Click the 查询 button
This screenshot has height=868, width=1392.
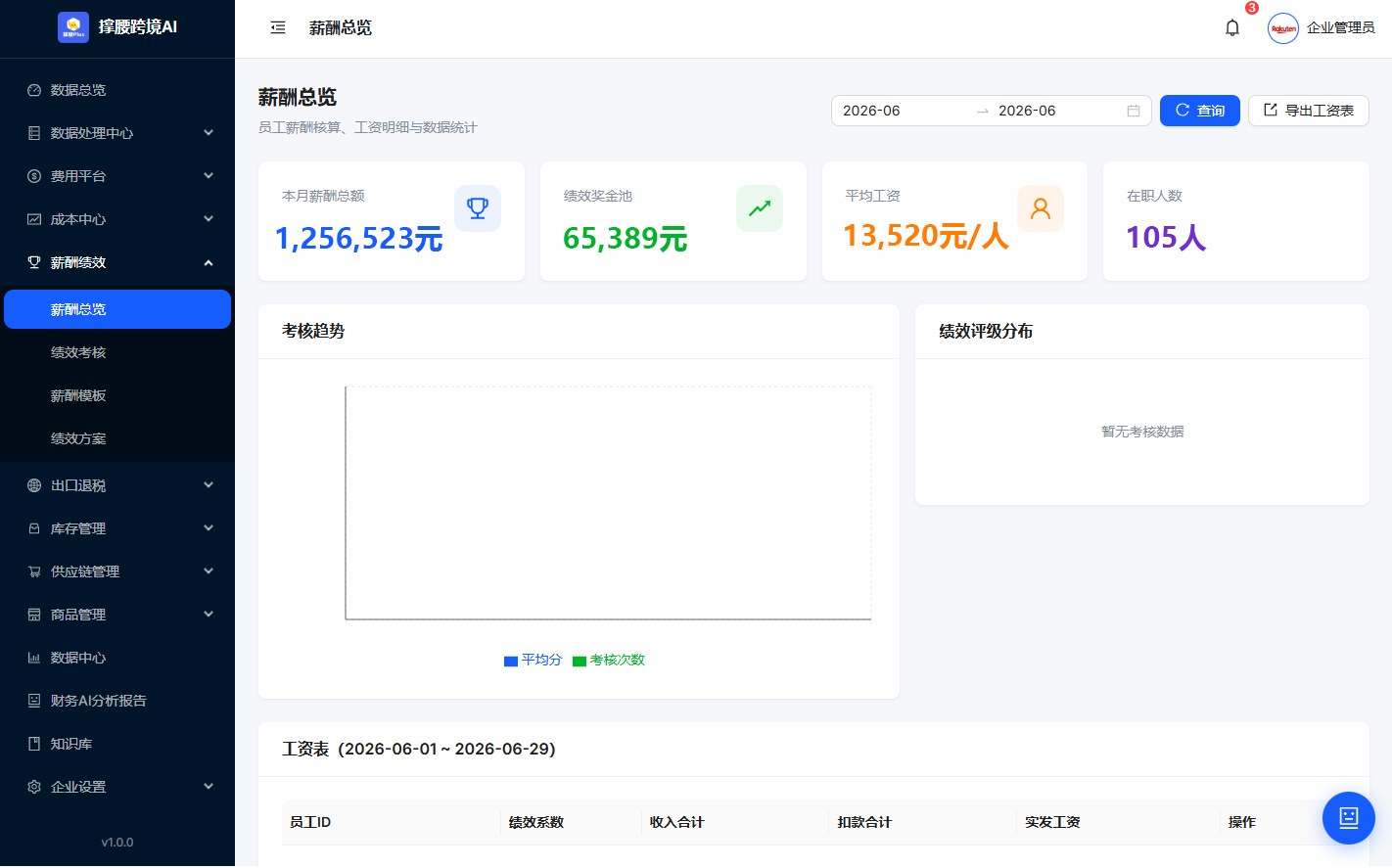[x=1200, y=111]
